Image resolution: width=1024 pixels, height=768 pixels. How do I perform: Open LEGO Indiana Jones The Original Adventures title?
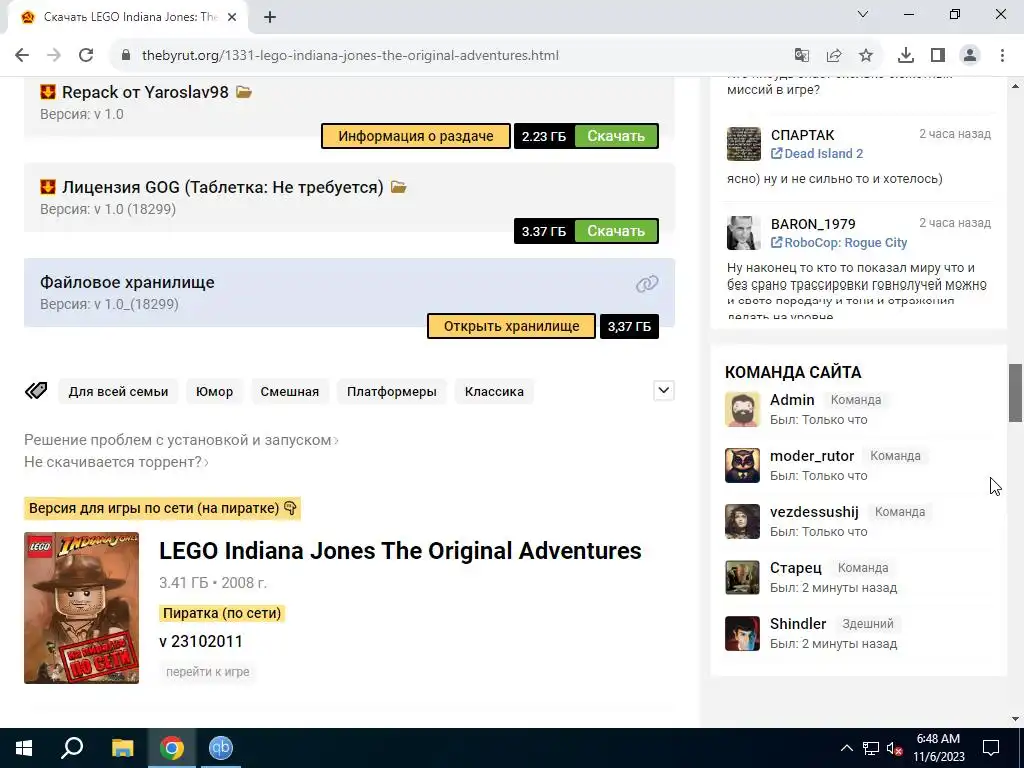(400, 551)
